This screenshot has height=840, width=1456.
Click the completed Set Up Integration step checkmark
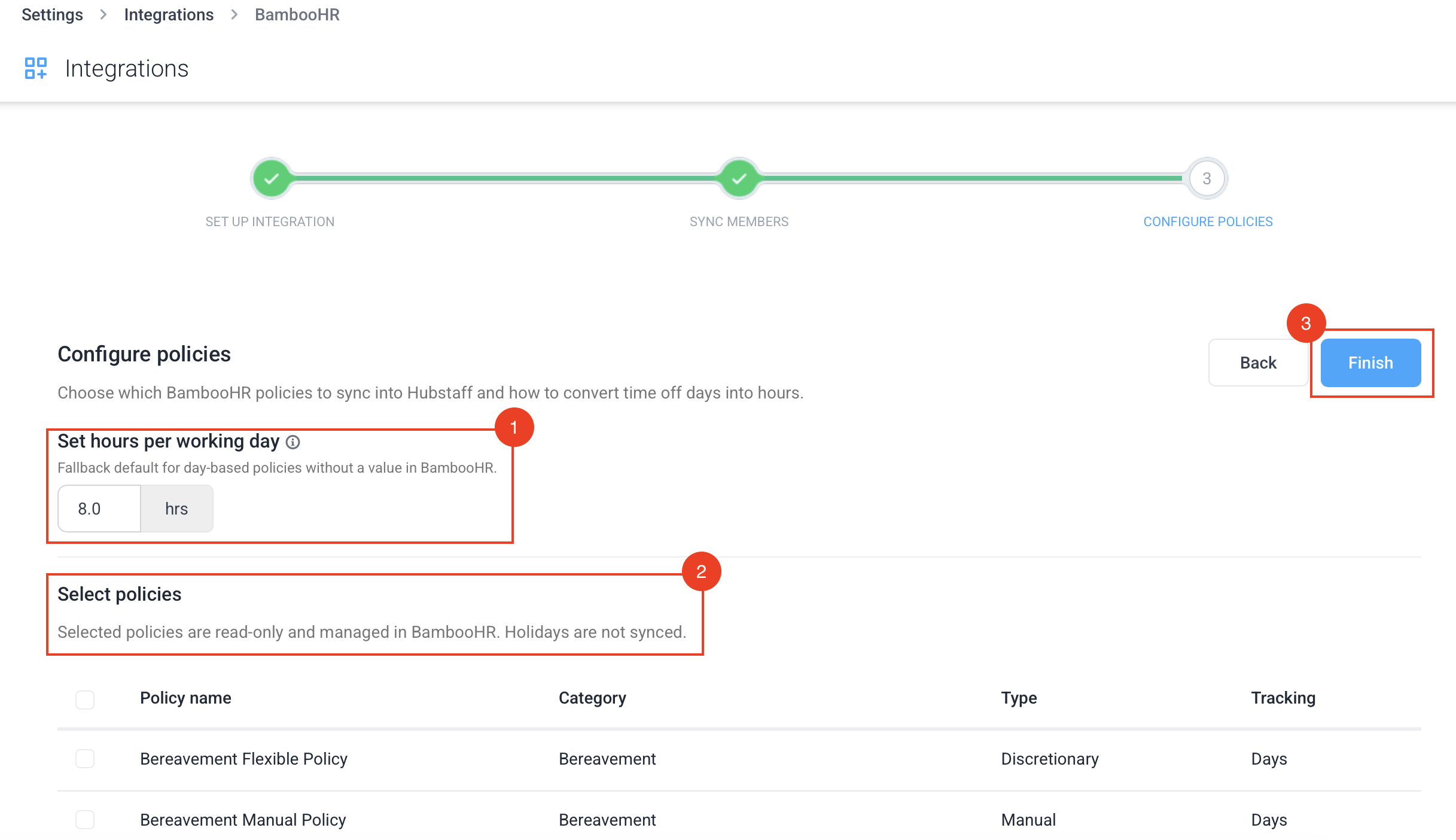pos(272,178)
